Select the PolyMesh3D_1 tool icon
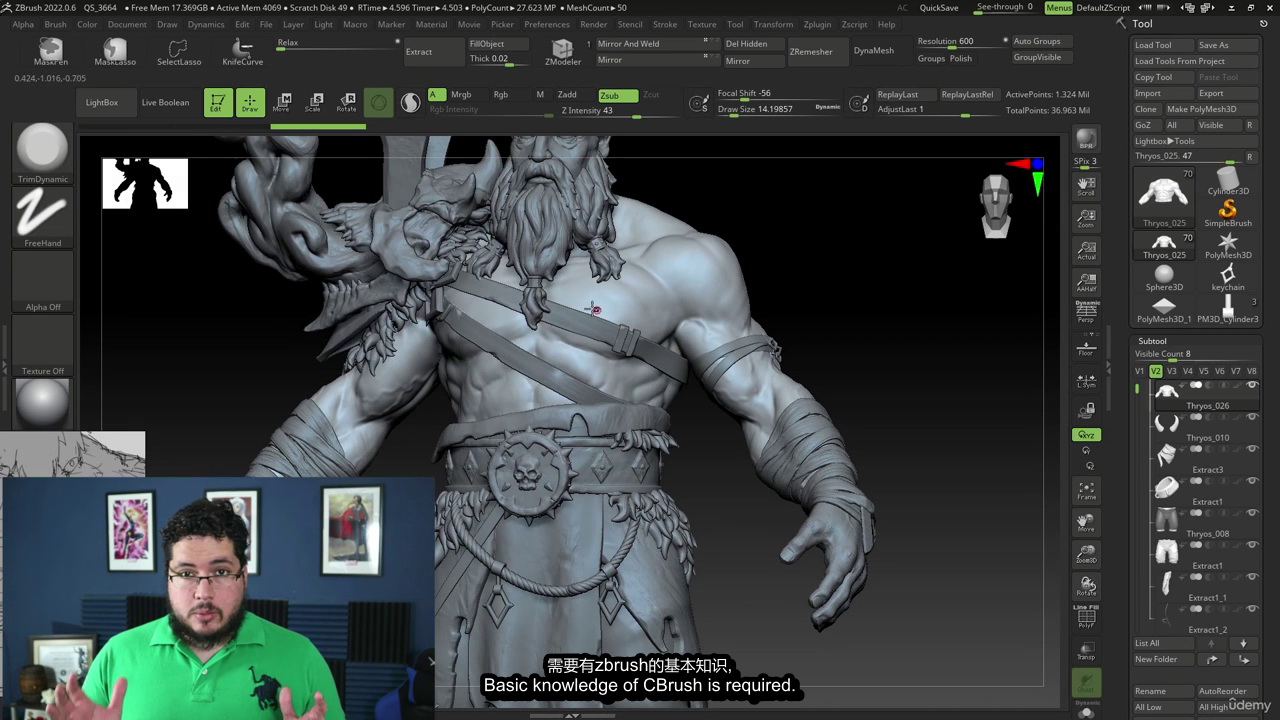The image size is (1280, 720). 1164,310
